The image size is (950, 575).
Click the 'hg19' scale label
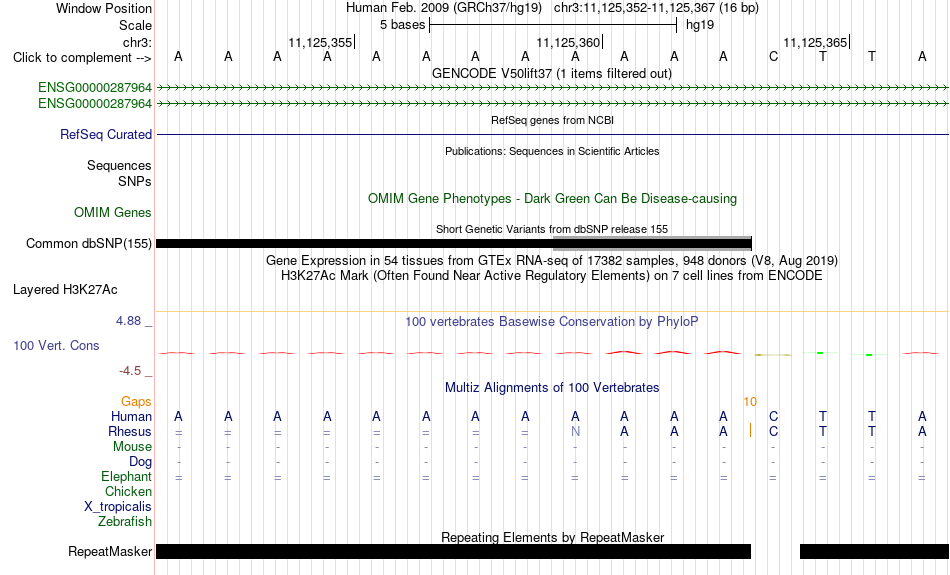point(700,25)
